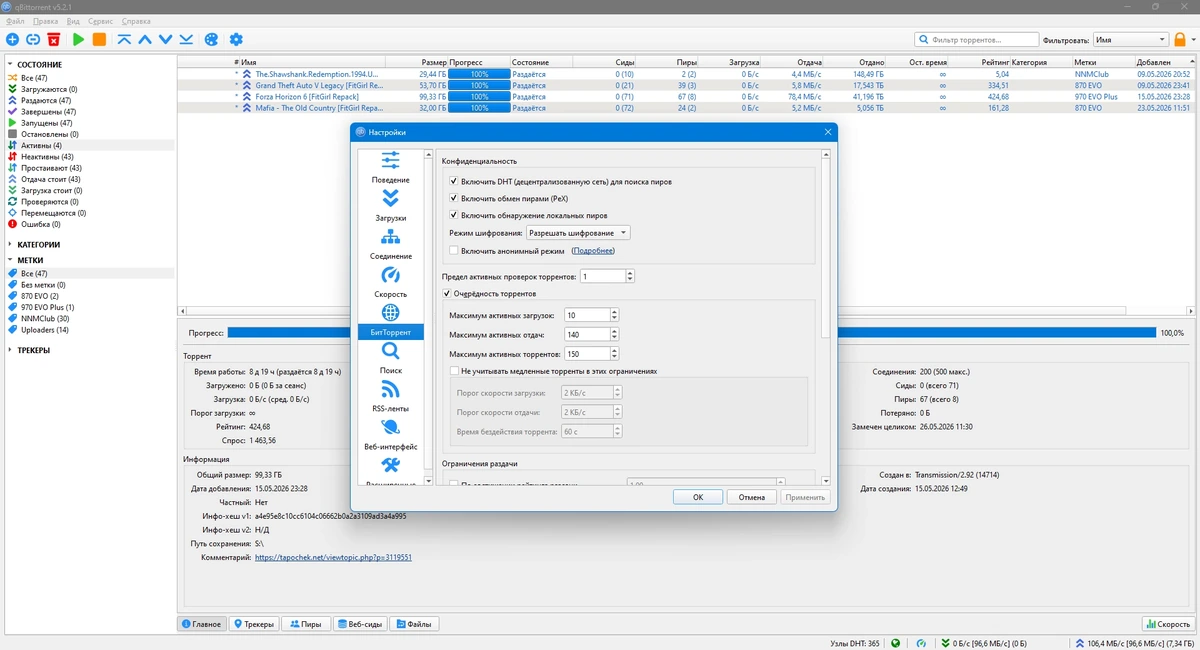Open the Сервис menu
The width and height of the screenshot is (1200, 650).
click(100, 21)
